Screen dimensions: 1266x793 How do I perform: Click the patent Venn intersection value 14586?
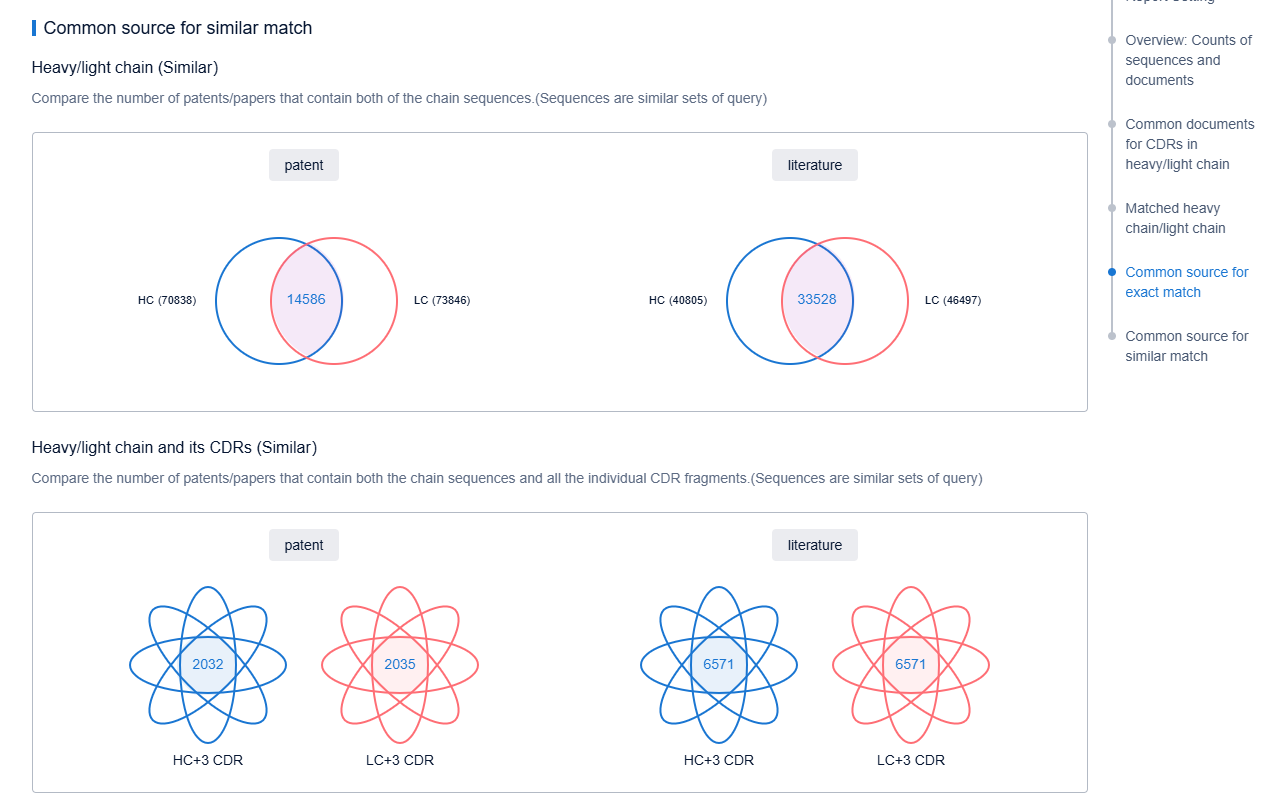[306, 299]
